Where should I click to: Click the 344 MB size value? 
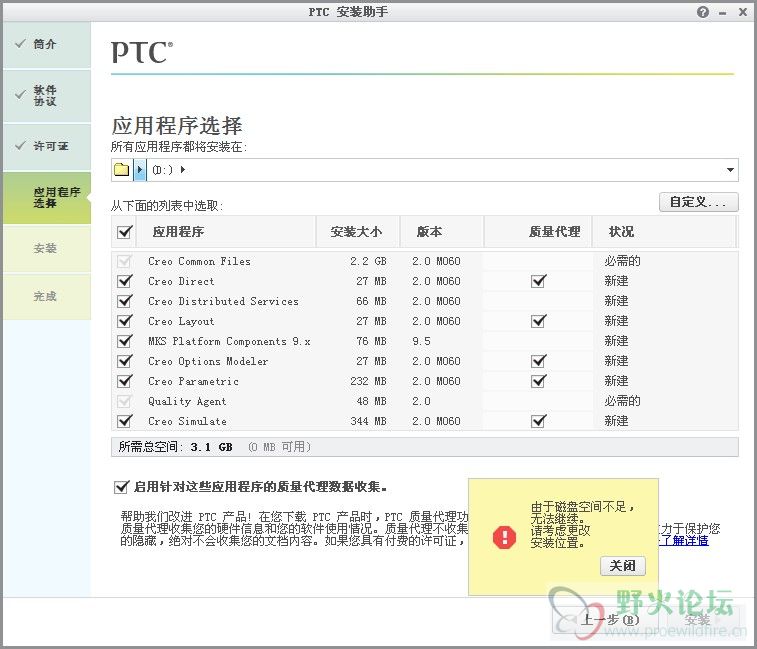tap(368, 421)
